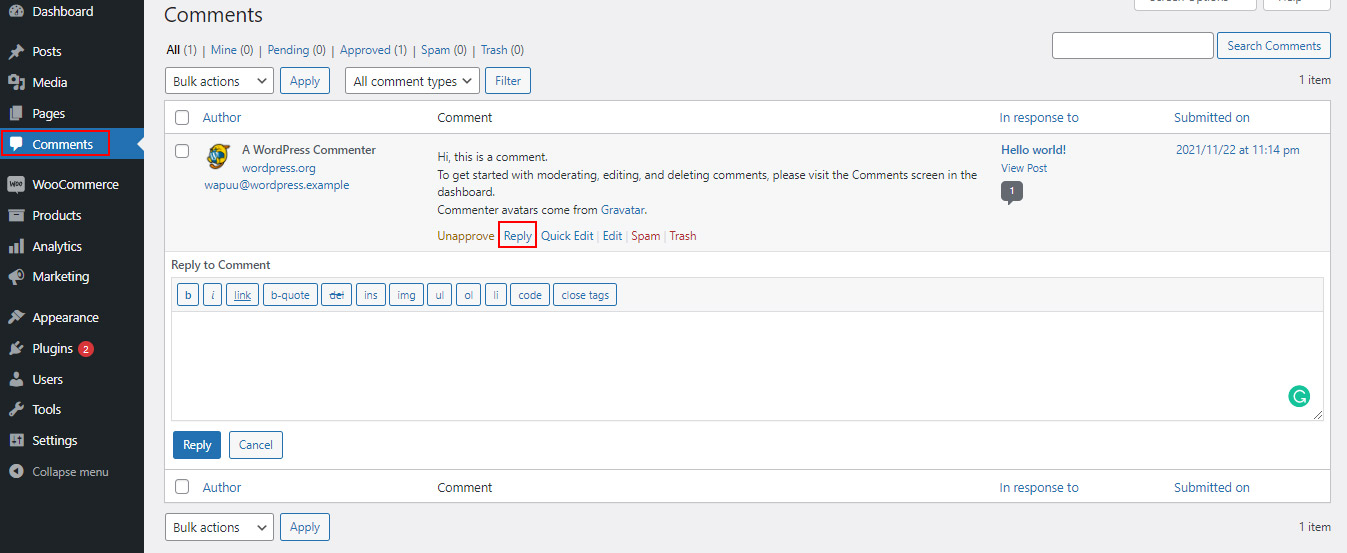Open the WooCommerce sidebar icon

point(16,184)
